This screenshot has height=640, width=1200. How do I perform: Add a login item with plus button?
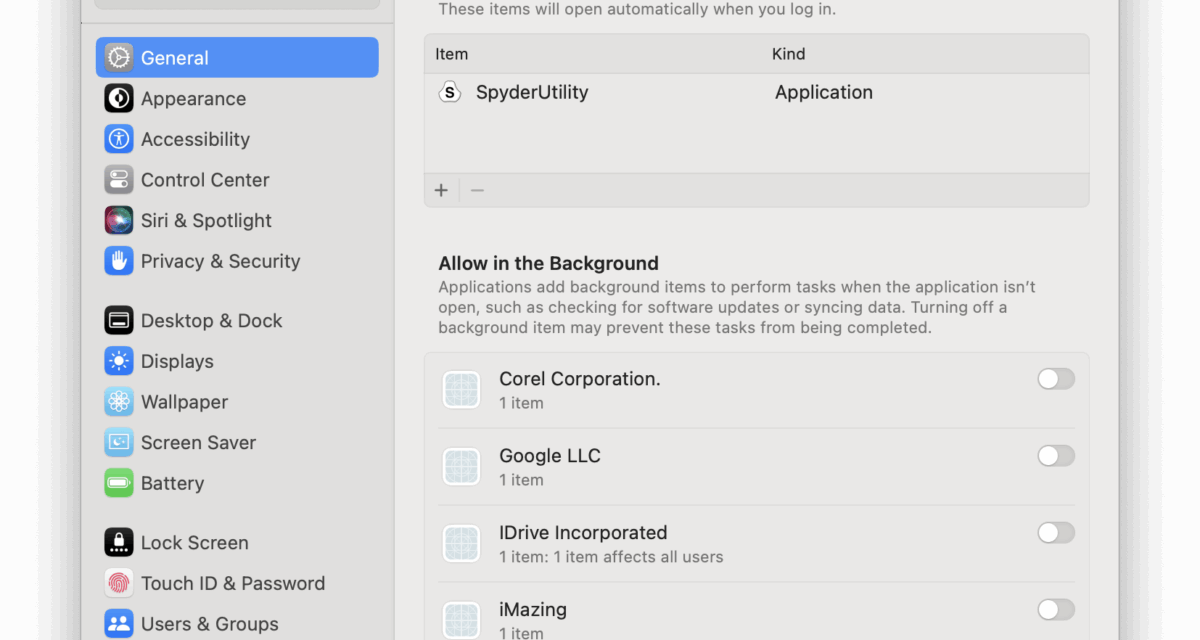coord(441,190)
